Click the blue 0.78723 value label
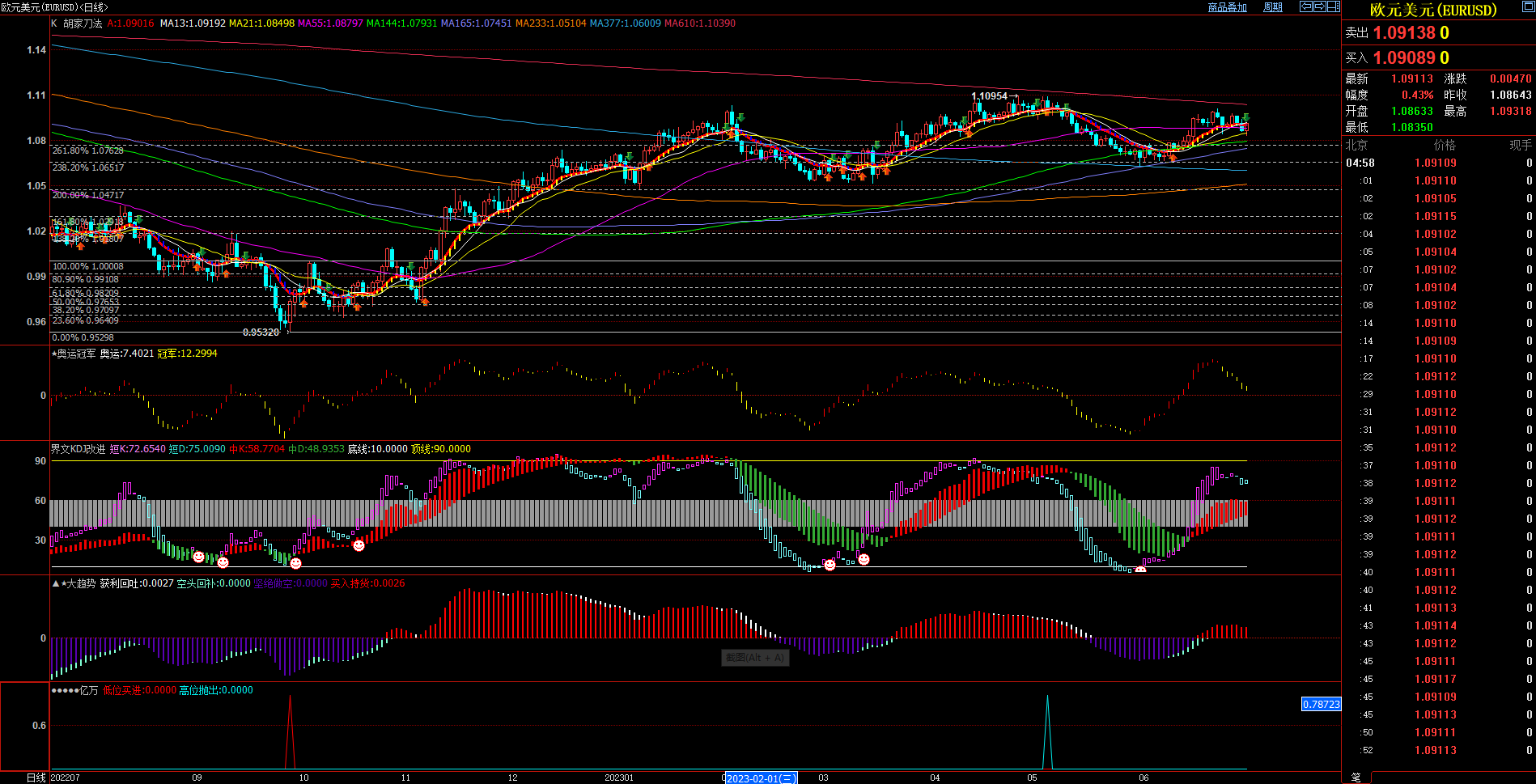The height and width of the screenshot is (784, 1536). (x=1321, y=704)
